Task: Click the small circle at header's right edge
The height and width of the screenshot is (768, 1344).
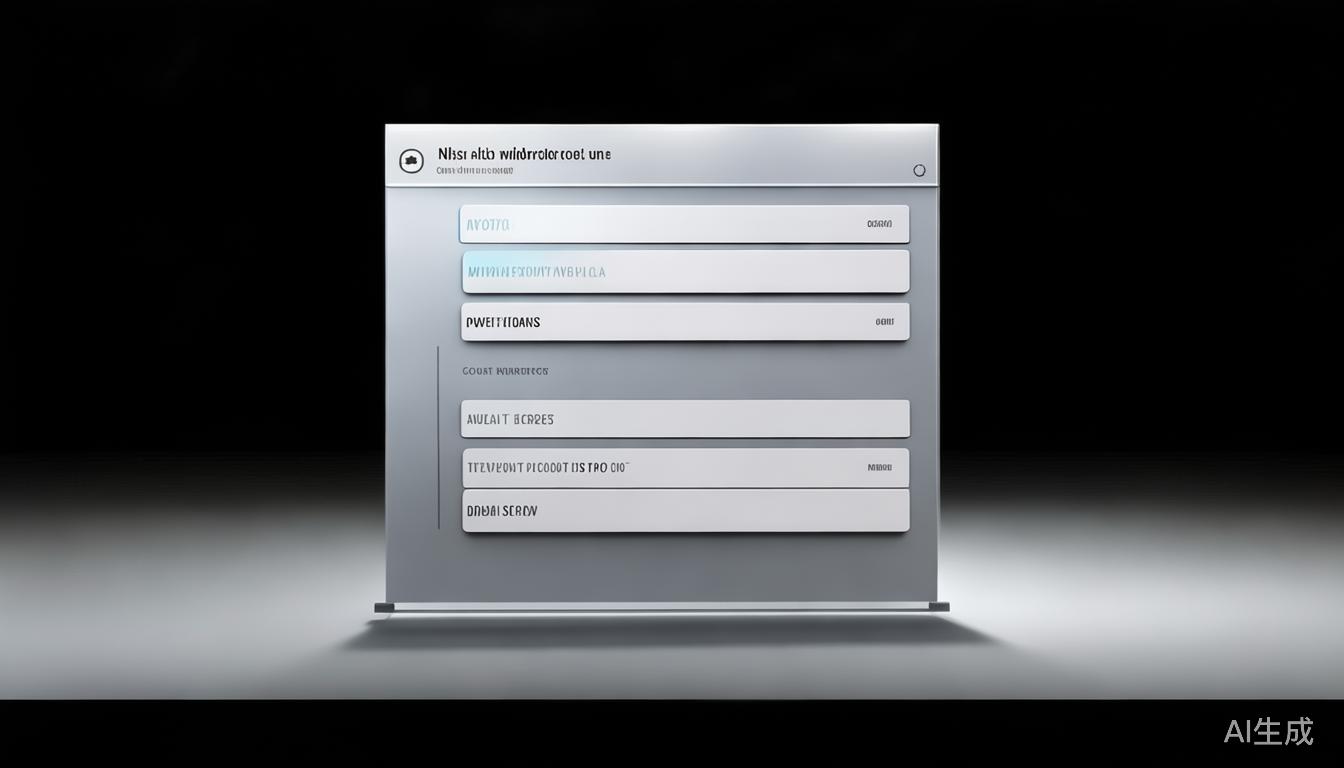Action: tap(919, 170)
